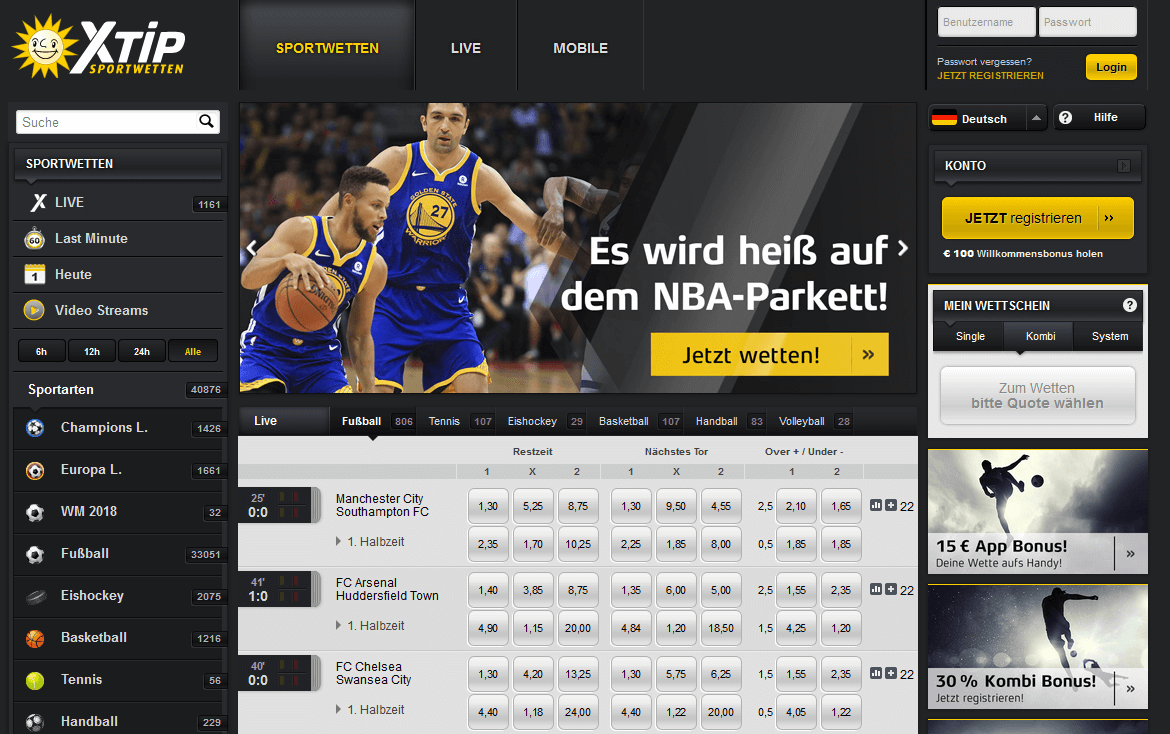Viewport: 1170px width, 734px height.
Task: Open statistics icon for FC Arsenal match
Action: [x=876, y=589]
